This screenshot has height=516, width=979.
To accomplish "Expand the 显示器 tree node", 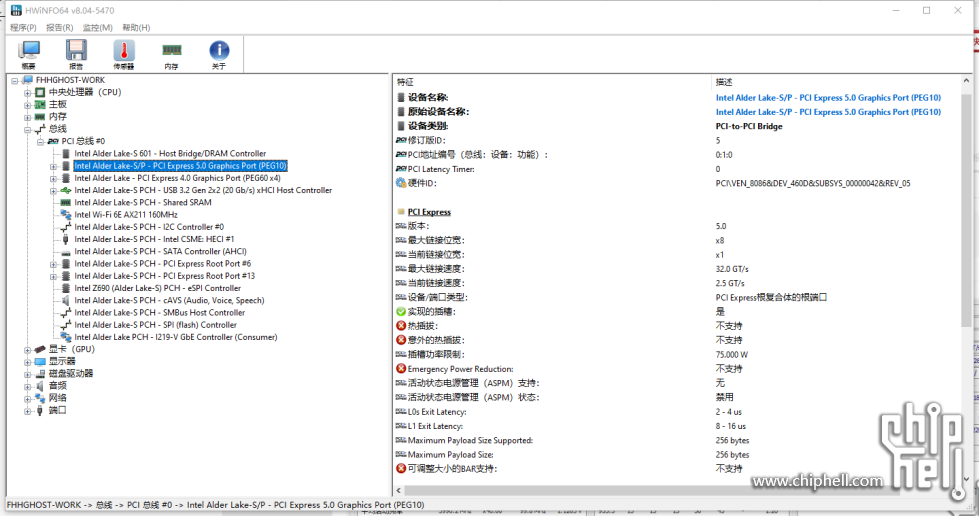I will click(27, 362).
